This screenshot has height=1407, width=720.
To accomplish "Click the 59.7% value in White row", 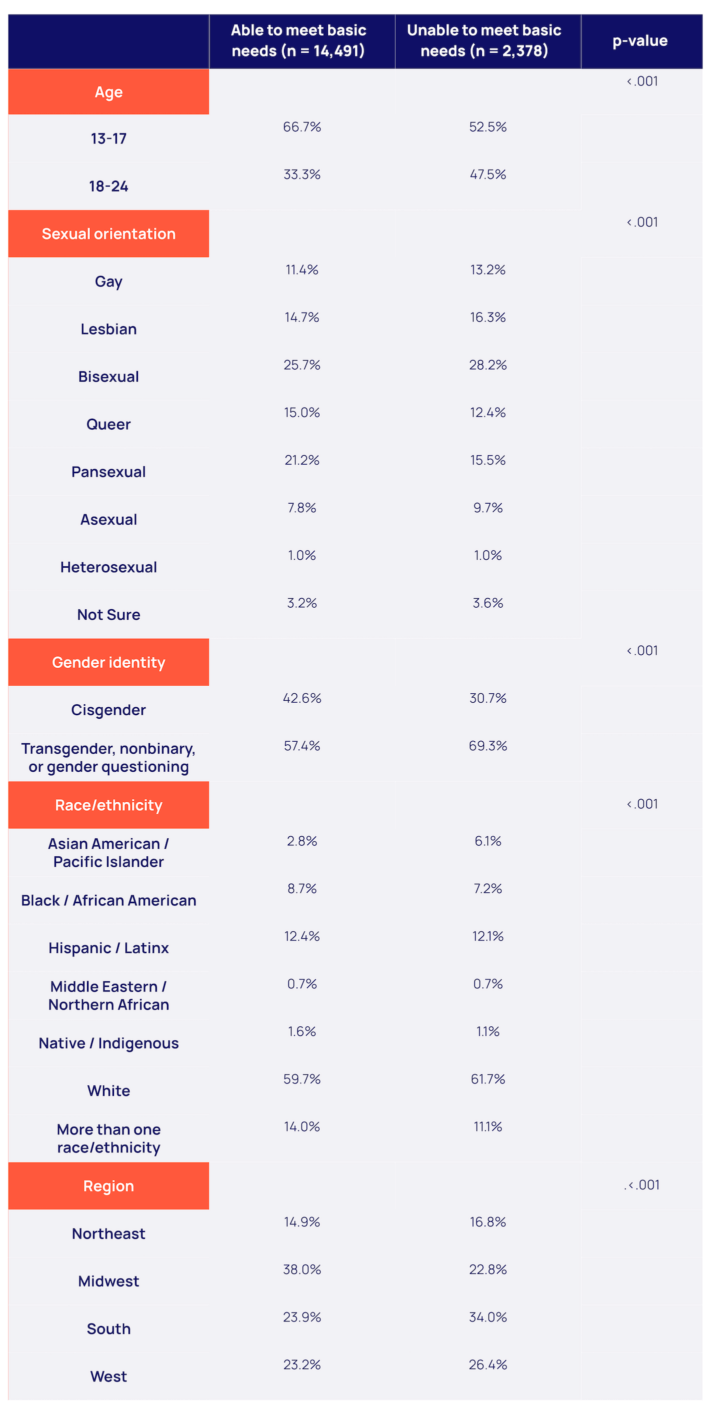I will (302, 1079).
